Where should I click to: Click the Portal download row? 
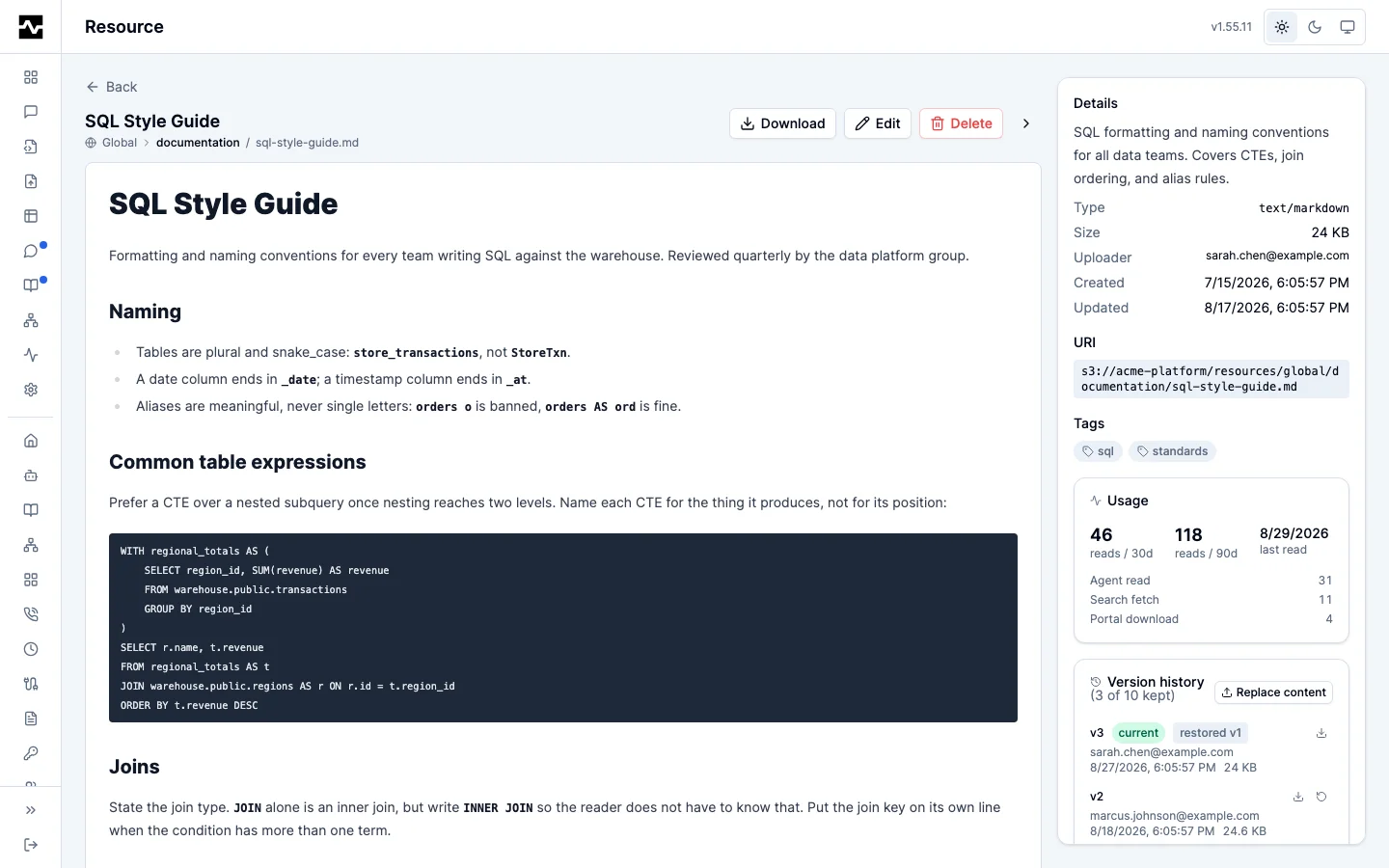(1212, 619)
